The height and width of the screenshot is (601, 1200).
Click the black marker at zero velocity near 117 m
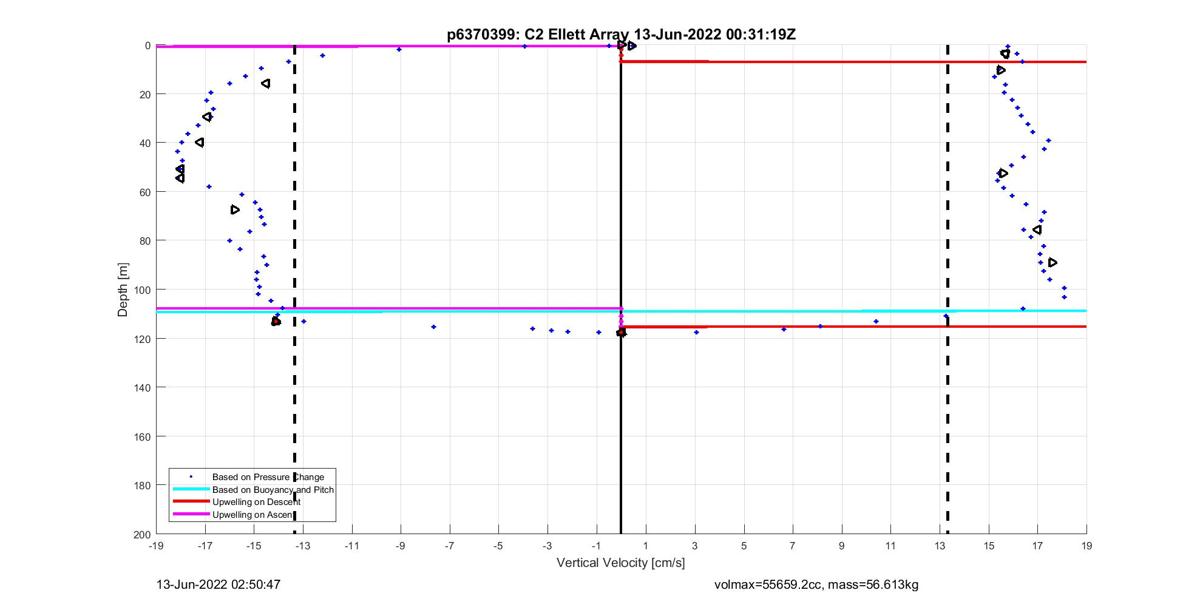tap(621, 332)
